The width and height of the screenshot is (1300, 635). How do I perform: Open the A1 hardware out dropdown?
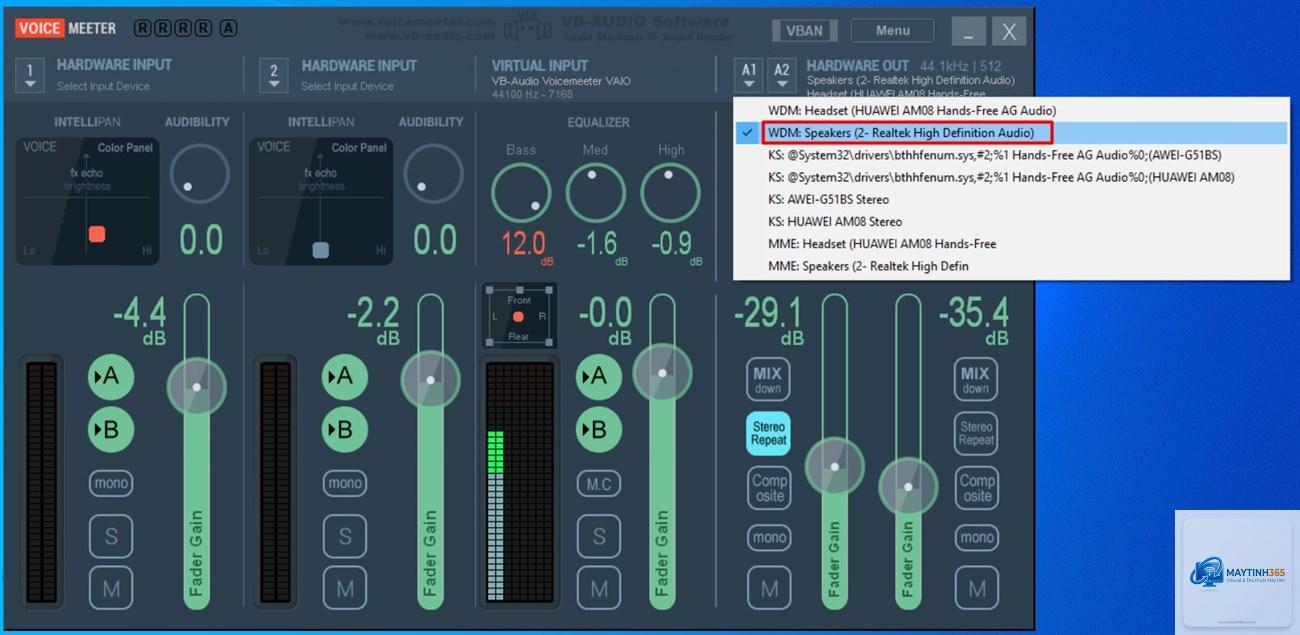pyautogui.click(x=749, y=75)
